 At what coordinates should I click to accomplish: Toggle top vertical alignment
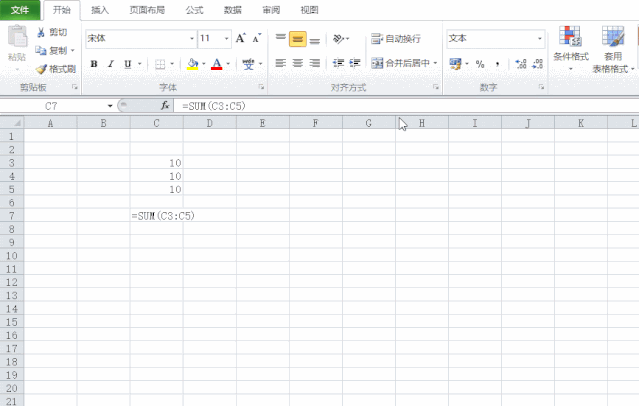(x=280, y=39)
